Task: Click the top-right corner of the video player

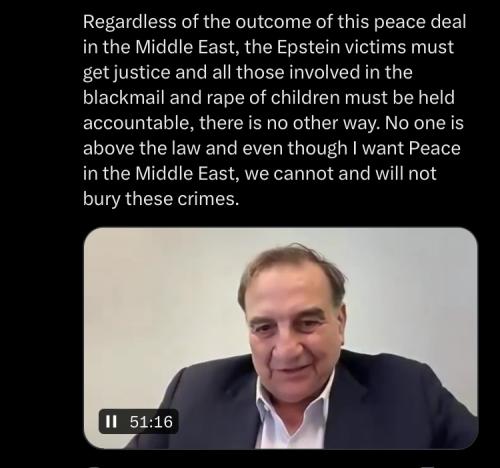Action: coord(468,237)
